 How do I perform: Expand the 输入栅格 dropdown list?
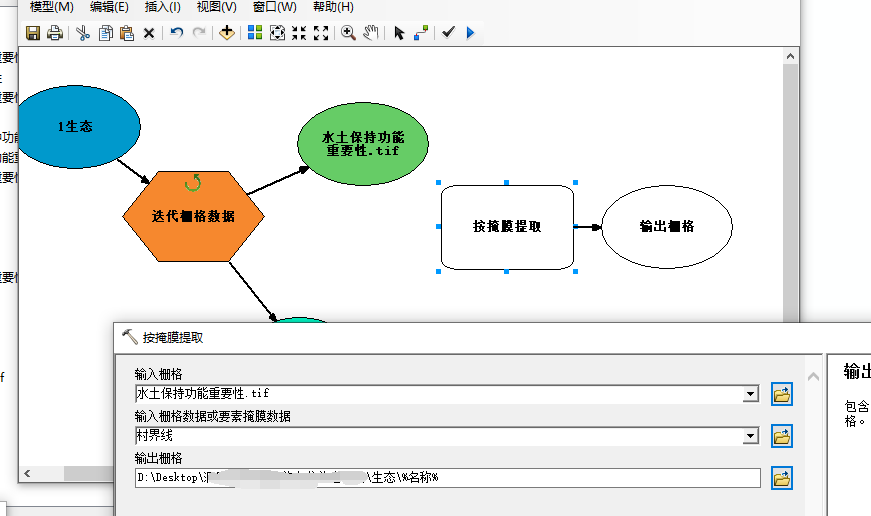pyautogui.click(x=750, y=394)
